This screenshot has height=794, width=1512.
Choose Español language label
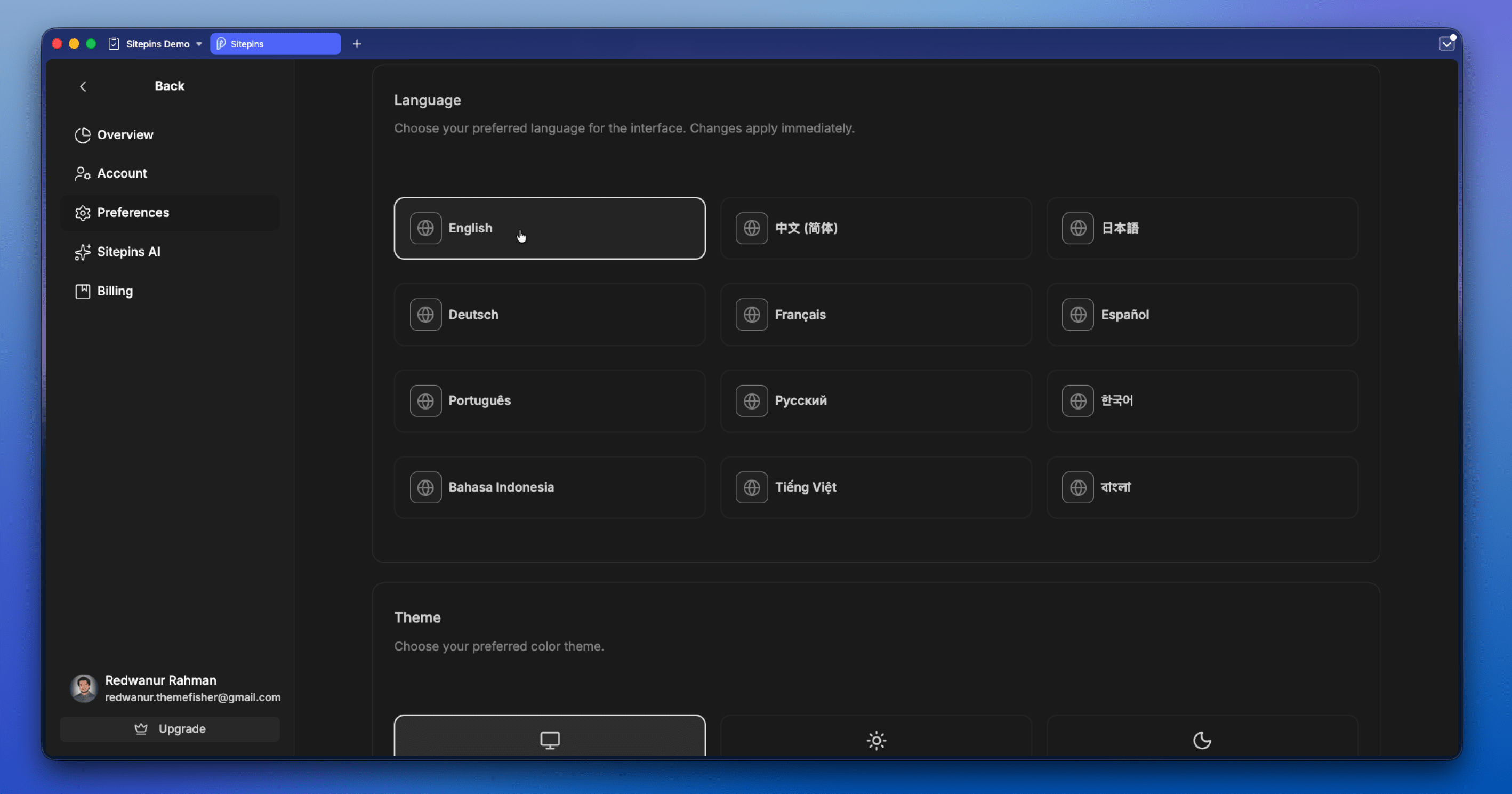pyautogui.click(x=1124, y=315)
